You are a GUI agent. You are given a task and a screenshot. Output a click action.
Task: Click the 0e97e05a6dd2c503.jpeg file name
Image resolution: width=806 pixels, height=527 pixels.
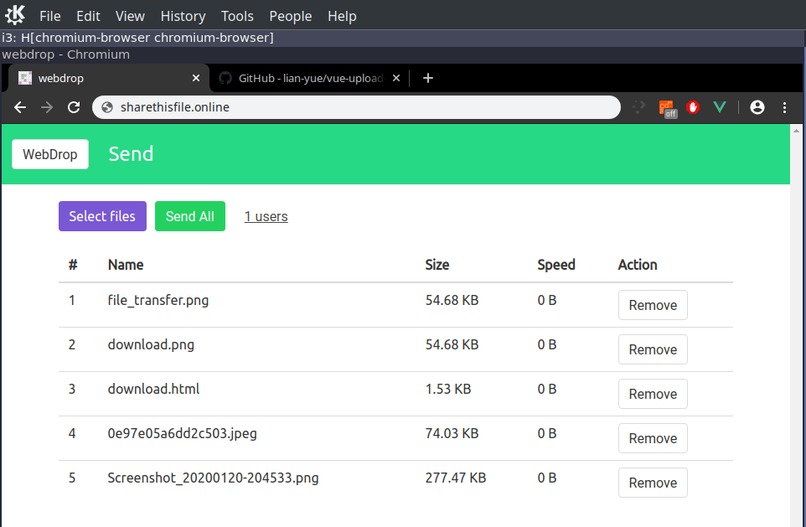[182, 433]
